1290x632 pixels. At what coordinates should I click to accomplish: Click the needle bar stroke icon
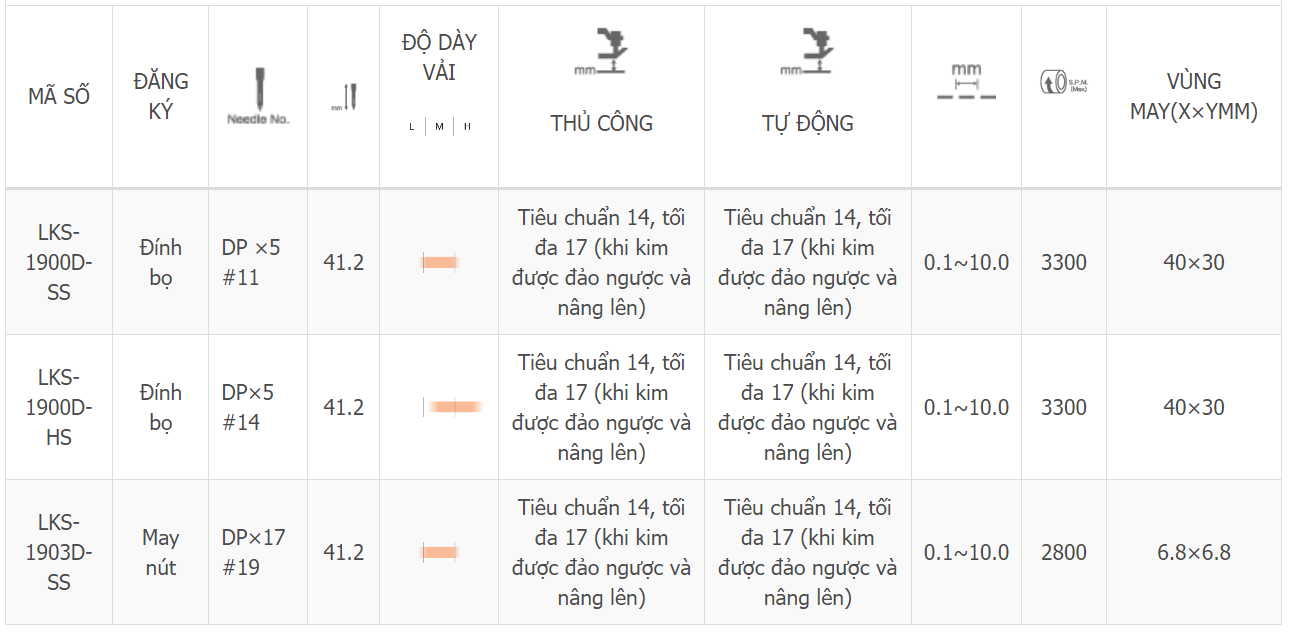point(343,97)
